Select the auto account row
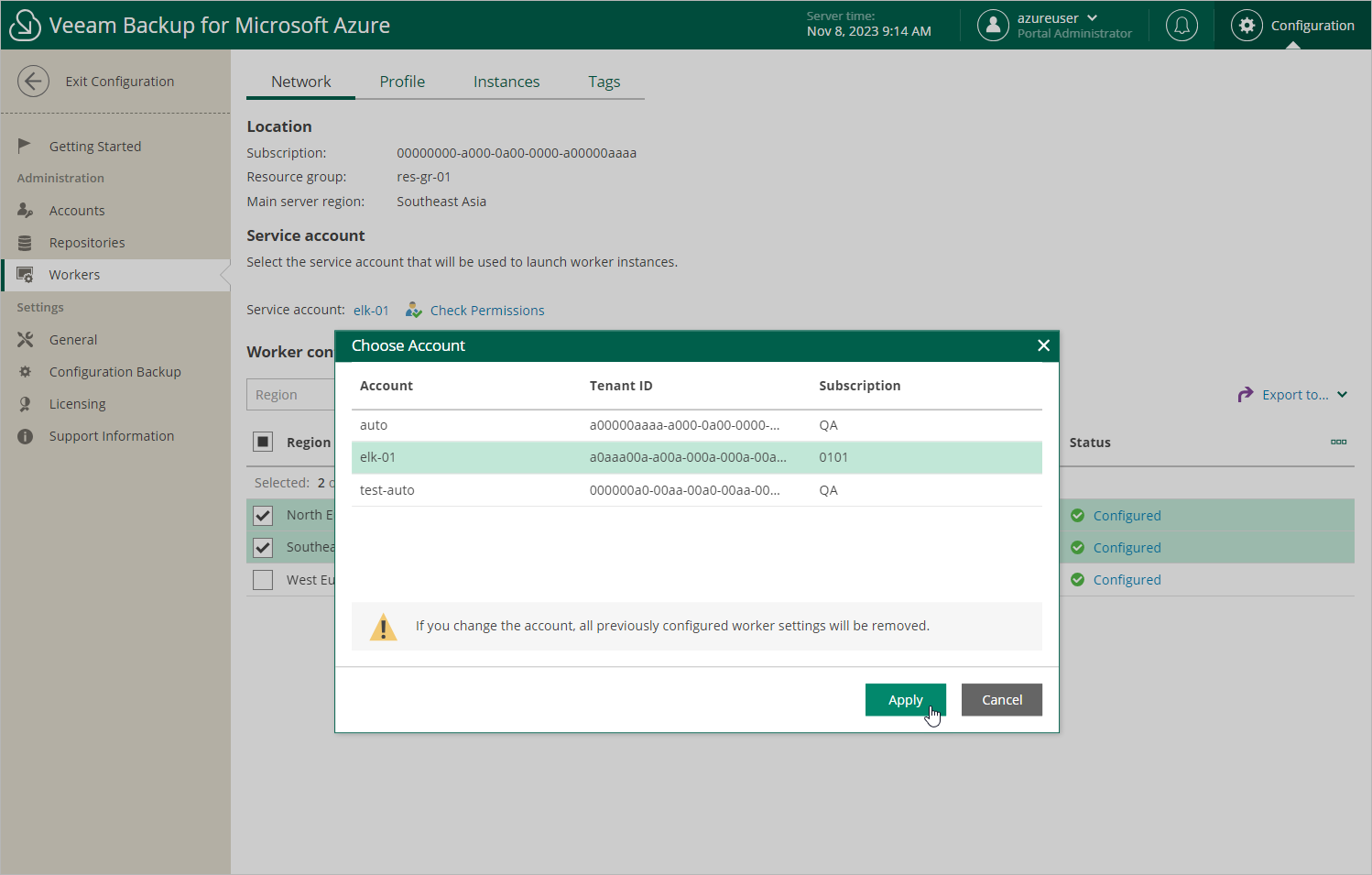 [x=697, y=425]
